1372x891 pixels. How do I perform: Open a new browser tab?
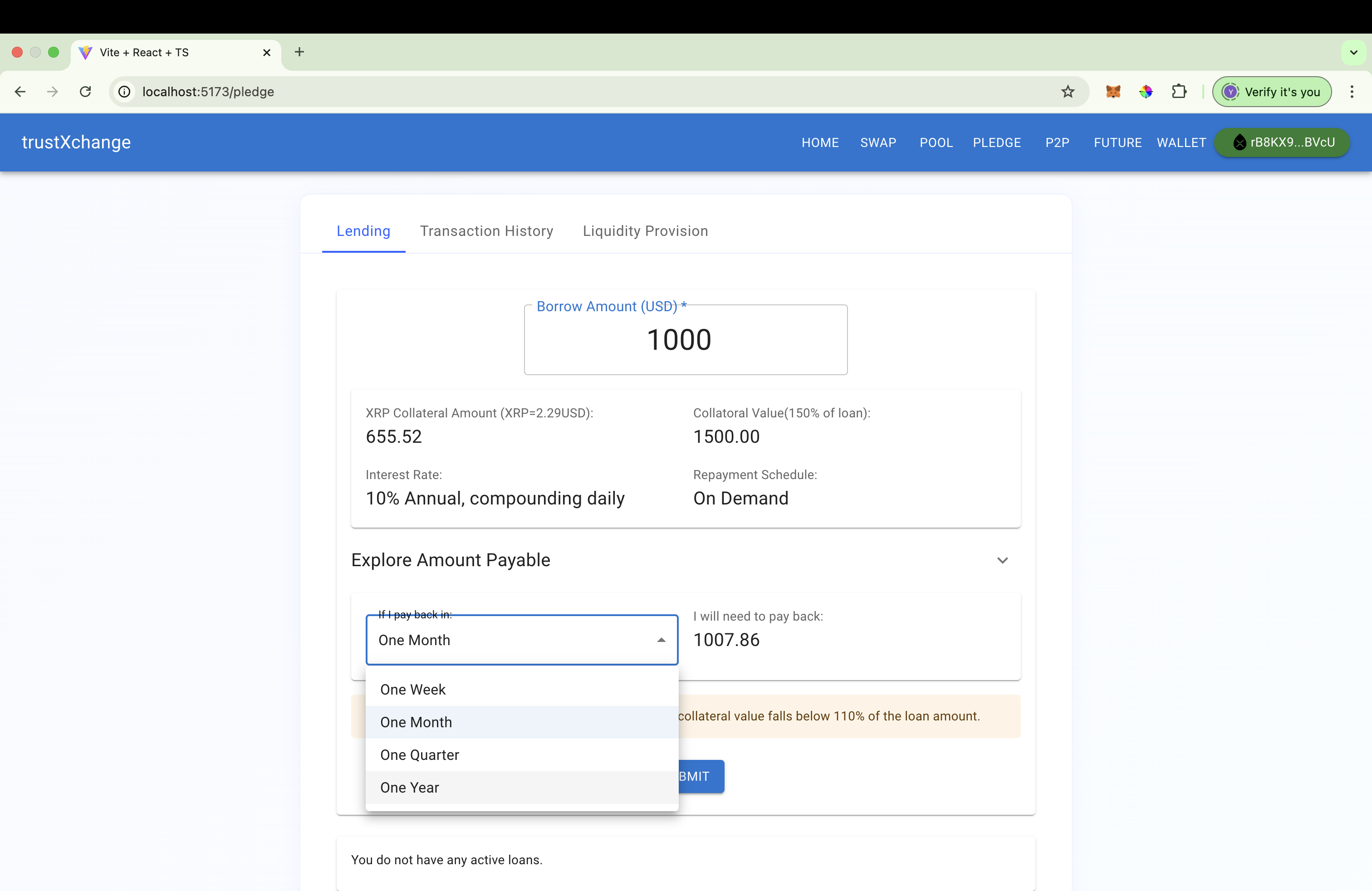pos(299,52)
